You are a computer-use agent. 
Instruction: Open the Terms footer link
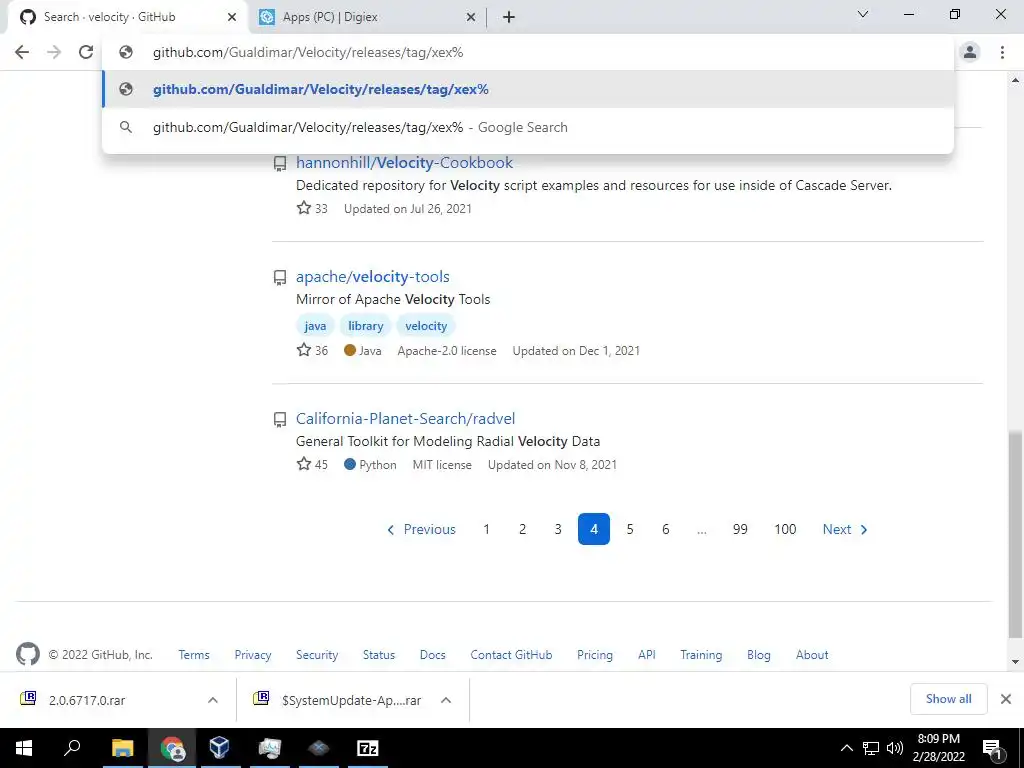pos(194,654)
